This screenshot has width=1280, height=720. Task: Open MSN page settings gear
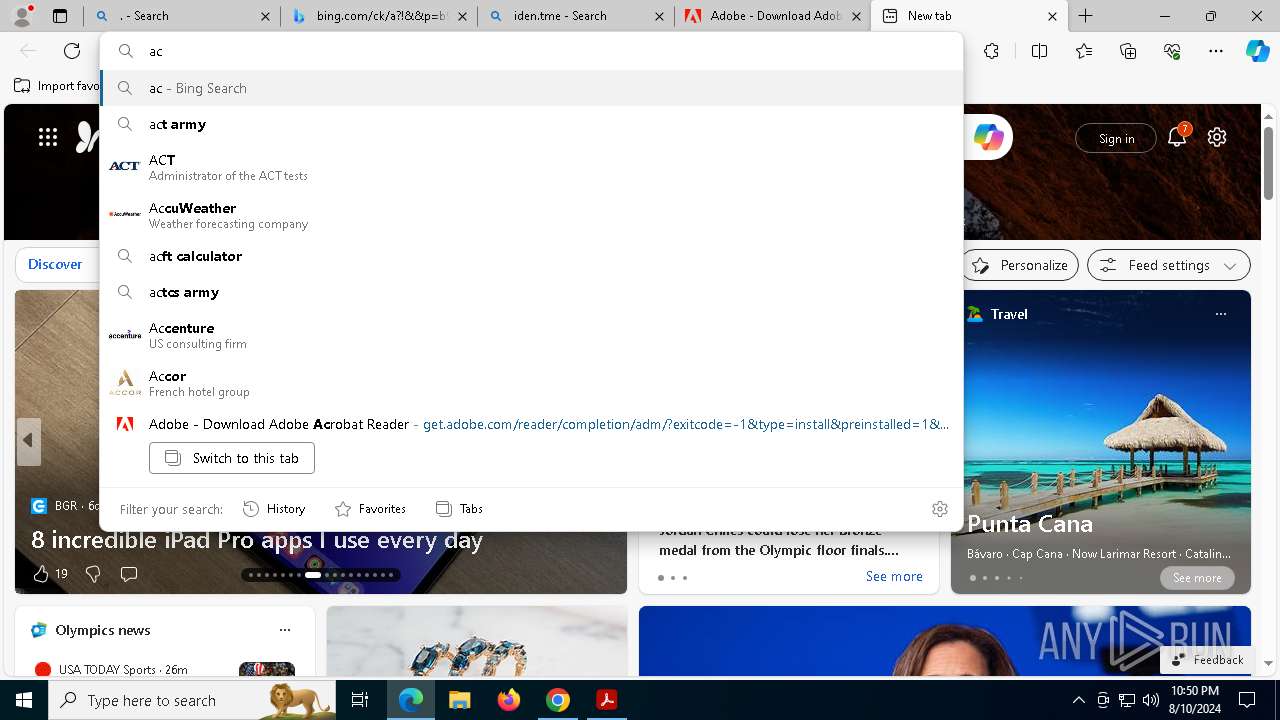click(1217, 138)
